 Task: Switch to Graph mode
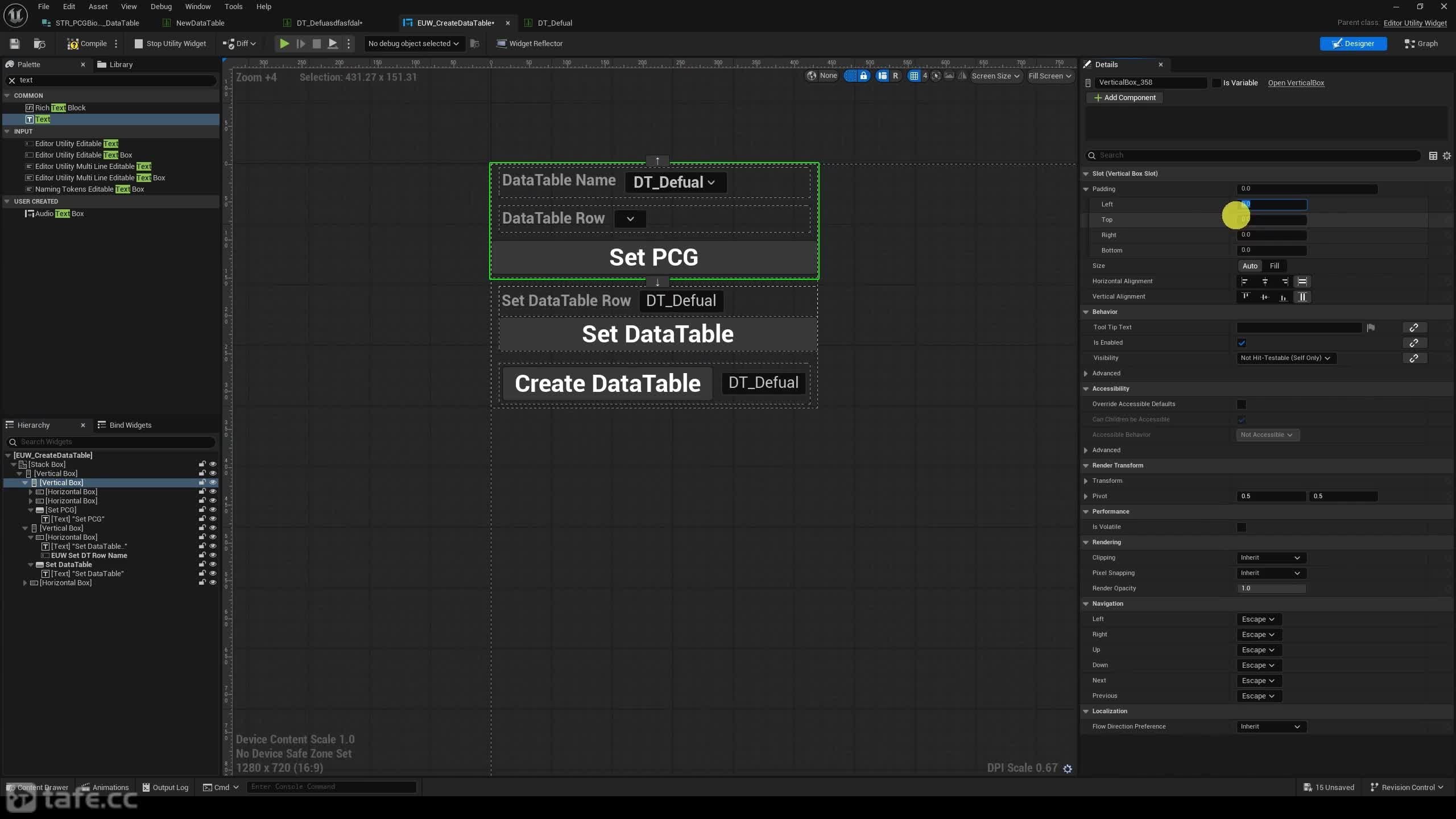(1421, 43)
